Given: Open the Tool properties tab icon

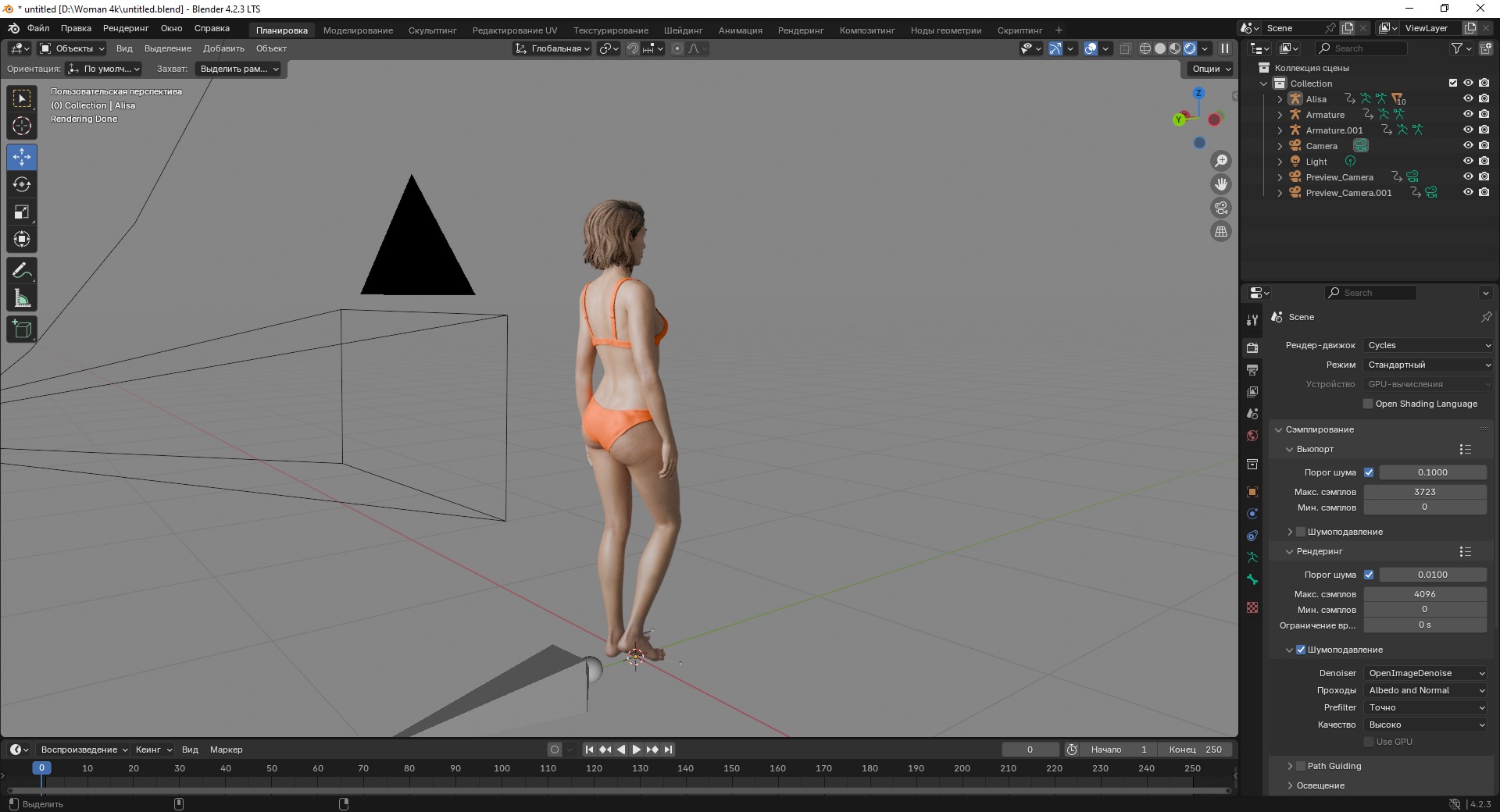Looking at the screenshot, I should point(1252,320).
